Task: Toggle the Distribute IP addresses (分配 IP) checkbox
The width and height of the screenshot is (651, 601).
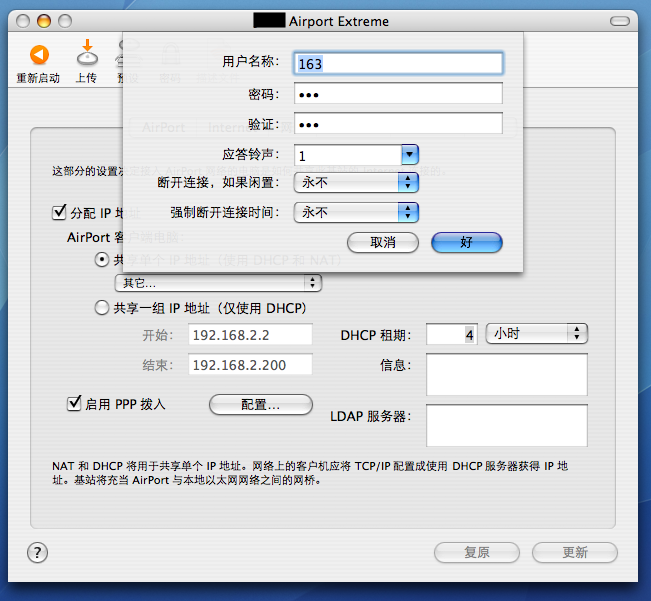Action: click(x=59, y=212)
